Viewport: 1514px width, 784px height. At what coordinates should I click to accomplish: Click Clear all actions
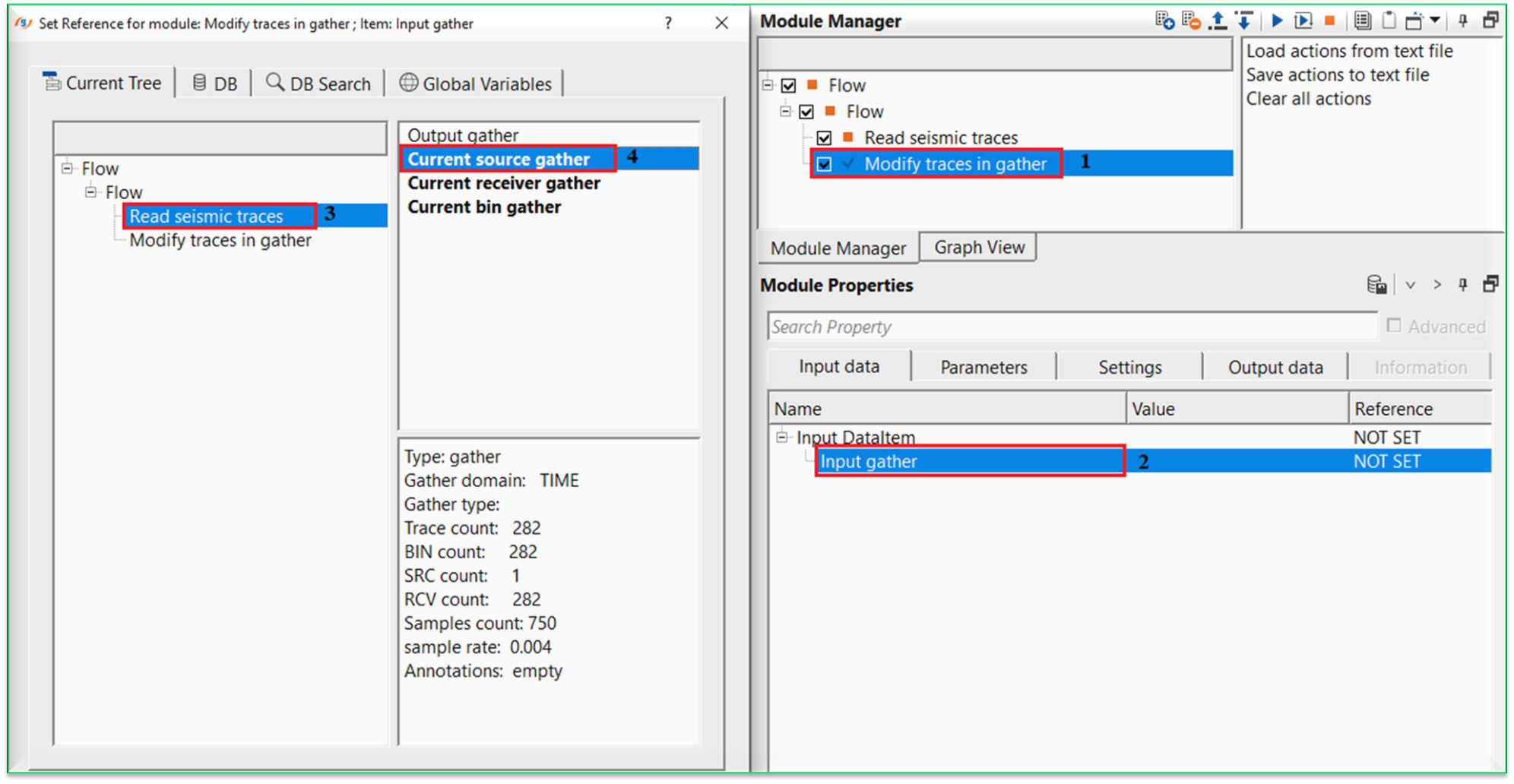(x=1308, y=98)
